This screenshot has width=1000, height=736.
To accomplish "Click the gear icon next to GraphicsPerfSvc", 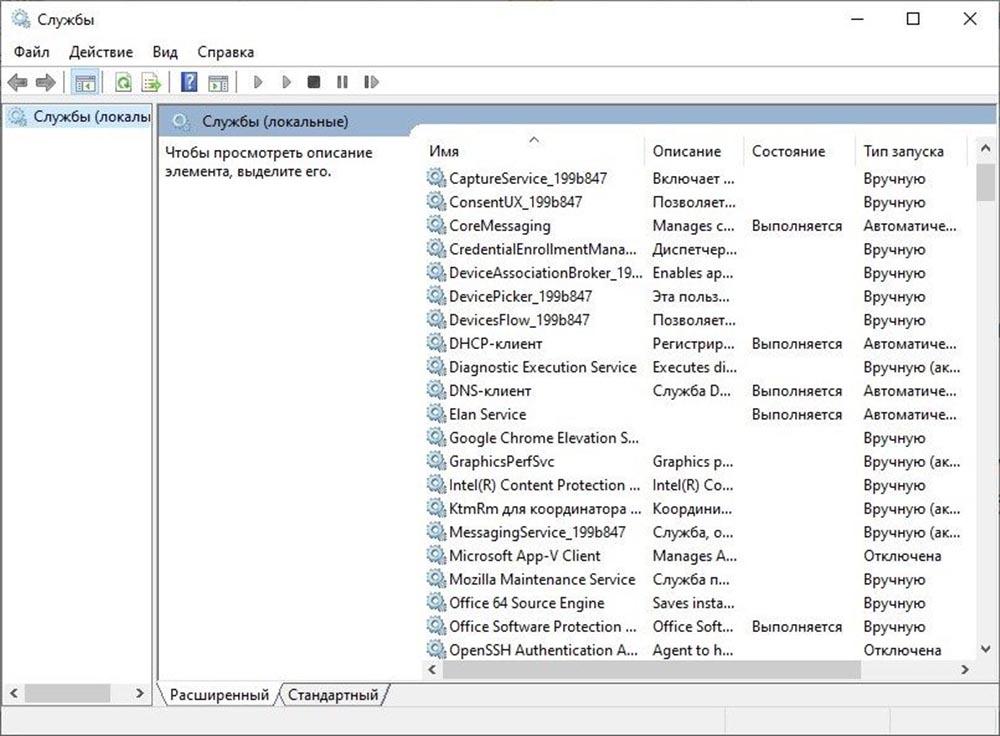I will [436, 460].
